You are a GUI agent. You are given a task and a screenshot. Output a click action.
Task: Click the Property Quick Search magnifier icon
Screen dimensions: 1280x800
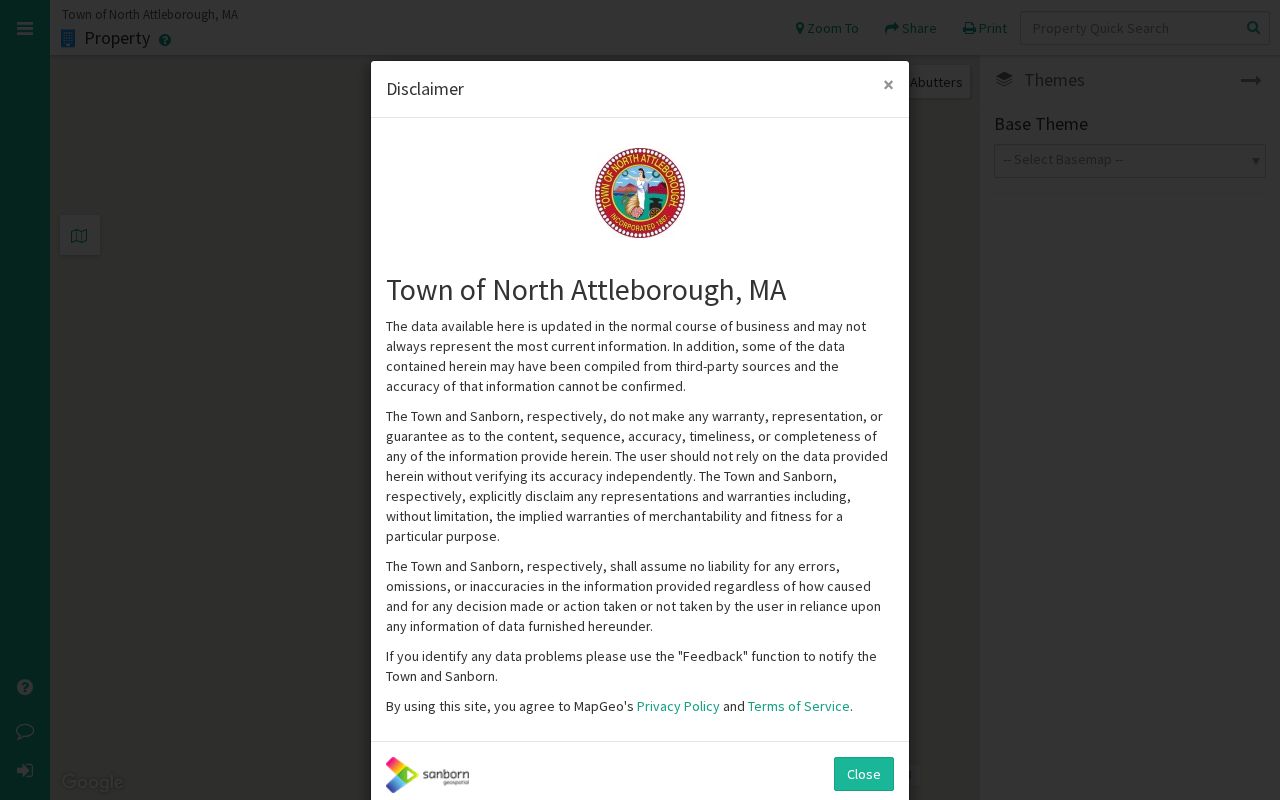click(x=1253, y=28)
